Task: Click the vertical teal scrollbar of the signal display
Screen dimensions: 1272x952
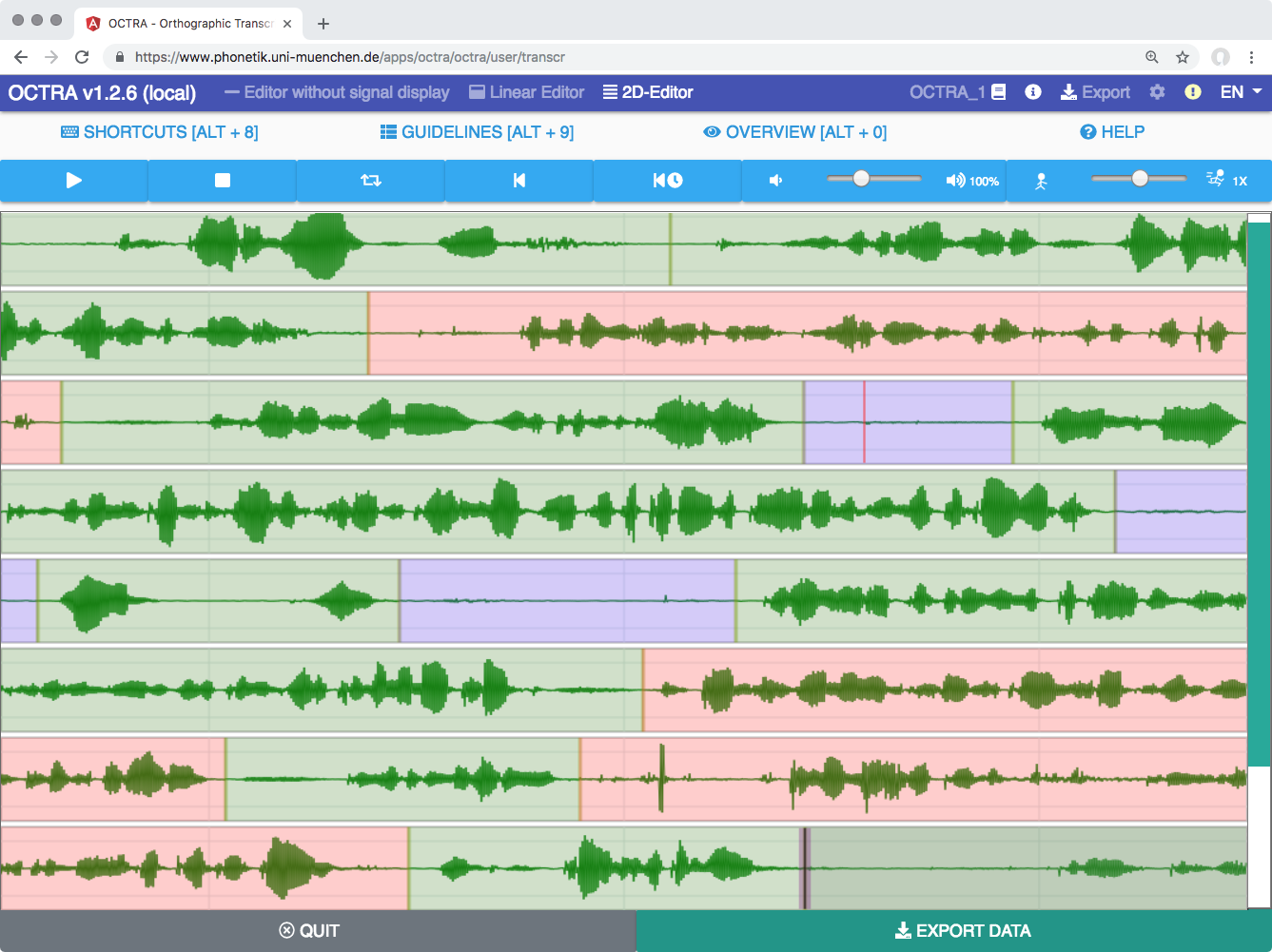Action: tap(1259, 495)
